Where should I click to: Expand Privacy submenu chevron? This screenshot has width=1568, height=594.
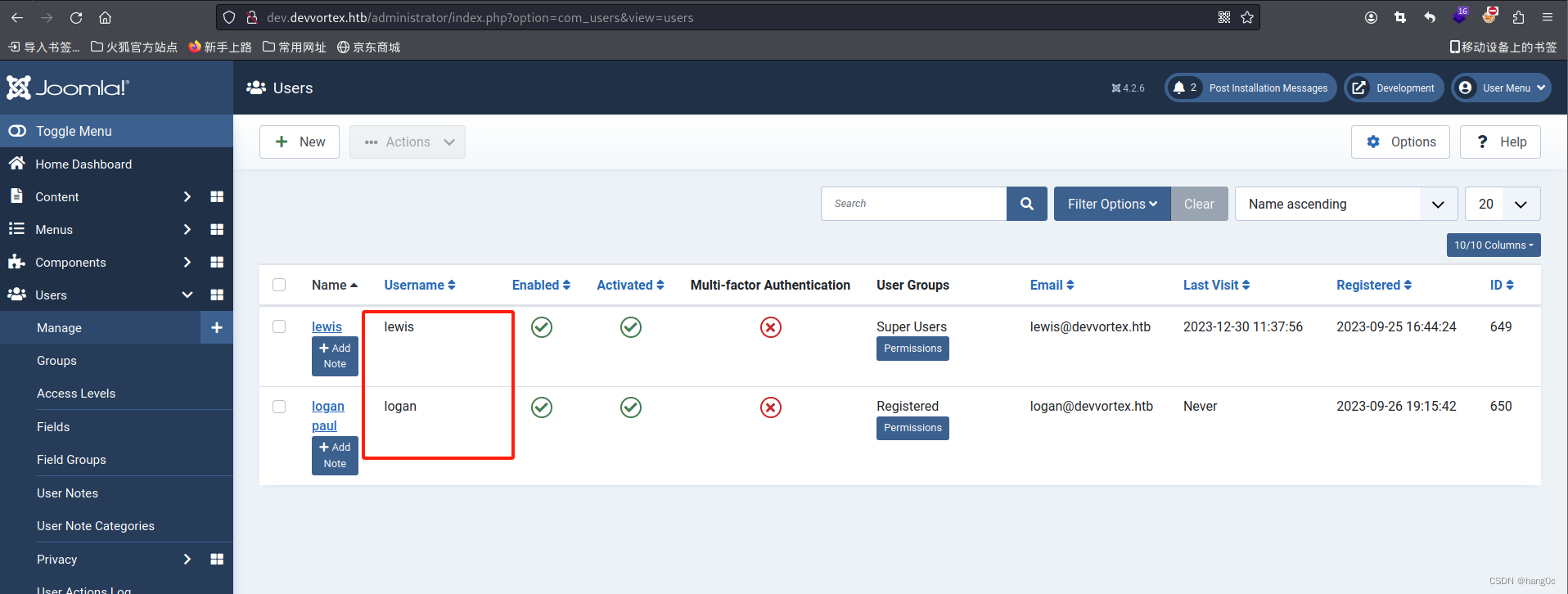tap(187, 559)
